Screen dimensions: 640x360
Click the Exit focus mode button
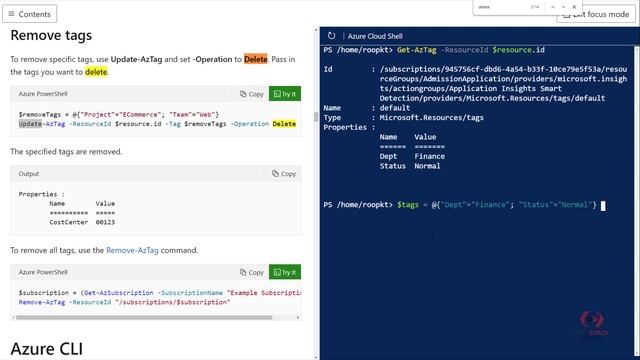pyautogui.click(x=596, y=14)
